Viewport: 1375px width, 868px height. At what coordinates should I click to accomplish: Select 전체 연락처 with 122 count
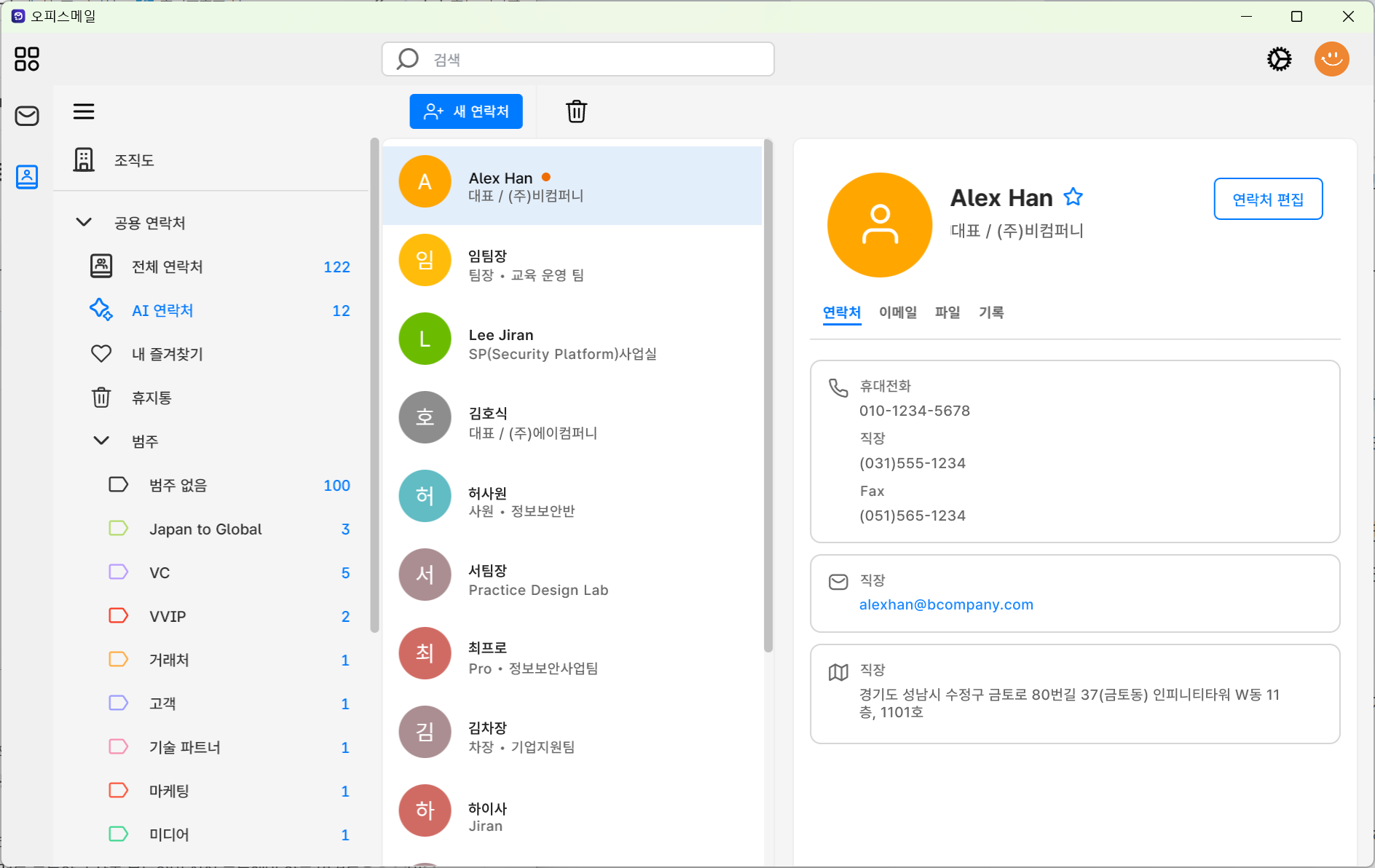pos(218,267)
